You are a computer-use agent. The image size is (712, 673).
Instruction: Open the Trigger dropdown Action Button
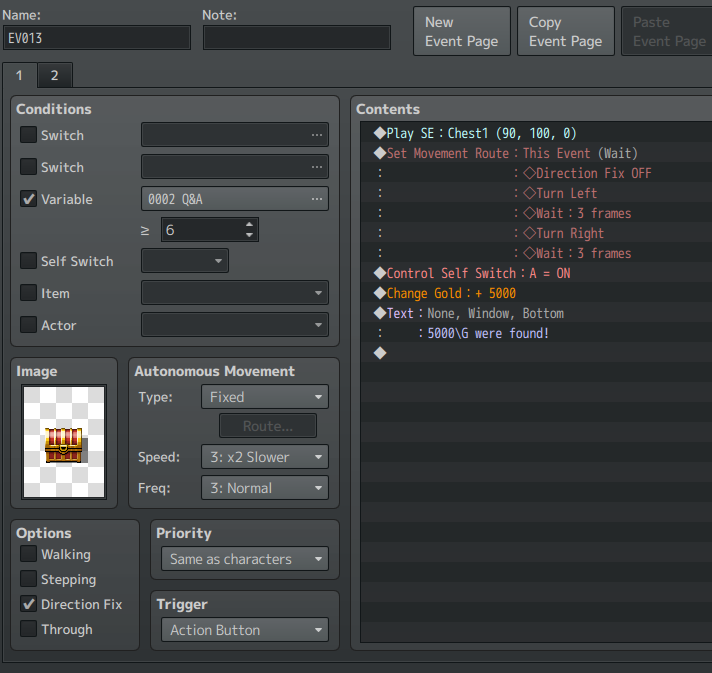click(245, 630)
